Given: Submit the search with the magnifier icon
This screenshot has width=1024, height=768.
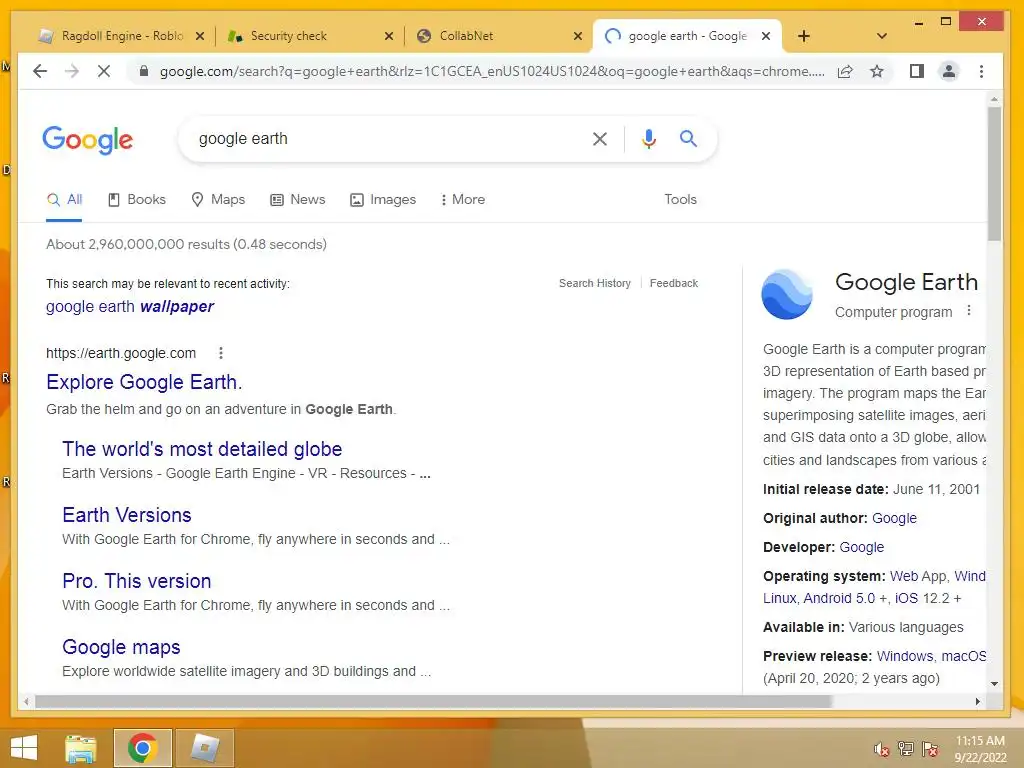Looking at the screenshot, I should [x=688, y=138].
